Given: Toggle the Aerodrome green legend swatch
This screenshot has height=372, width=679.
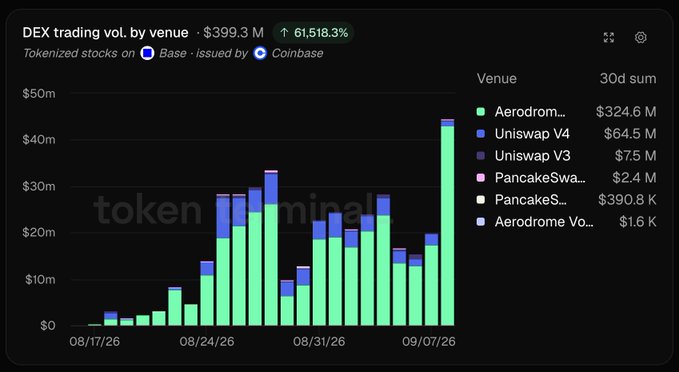Looking at the screenshot, I should point(481,112).
